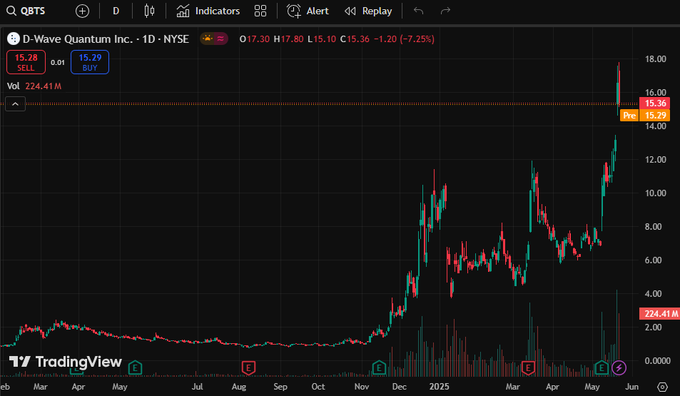Click the green earnings E marker near Nov
Screen dimensions: 680x396
[x=379, y=368]
